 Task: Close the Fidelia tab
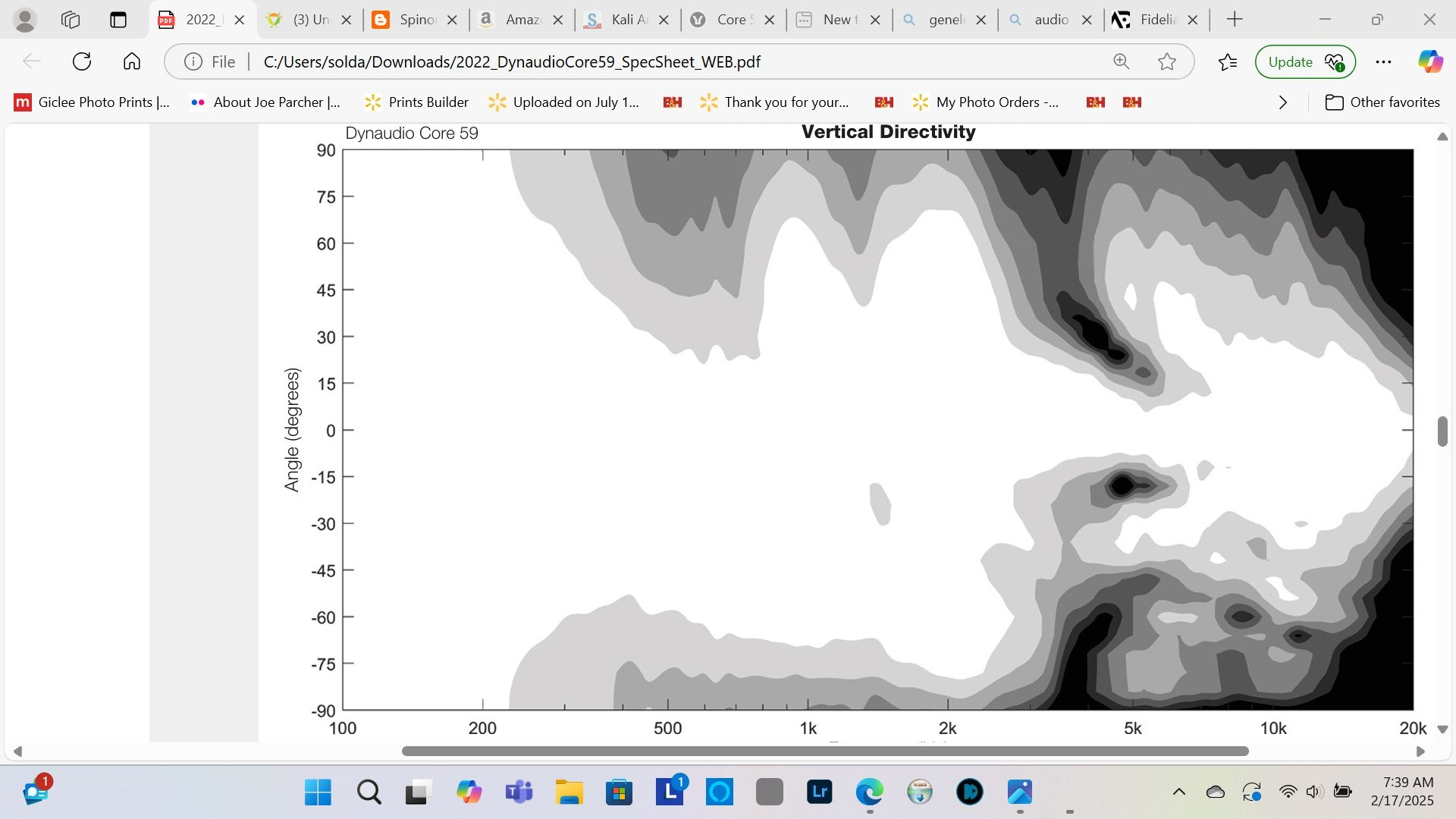[1193, 20]
